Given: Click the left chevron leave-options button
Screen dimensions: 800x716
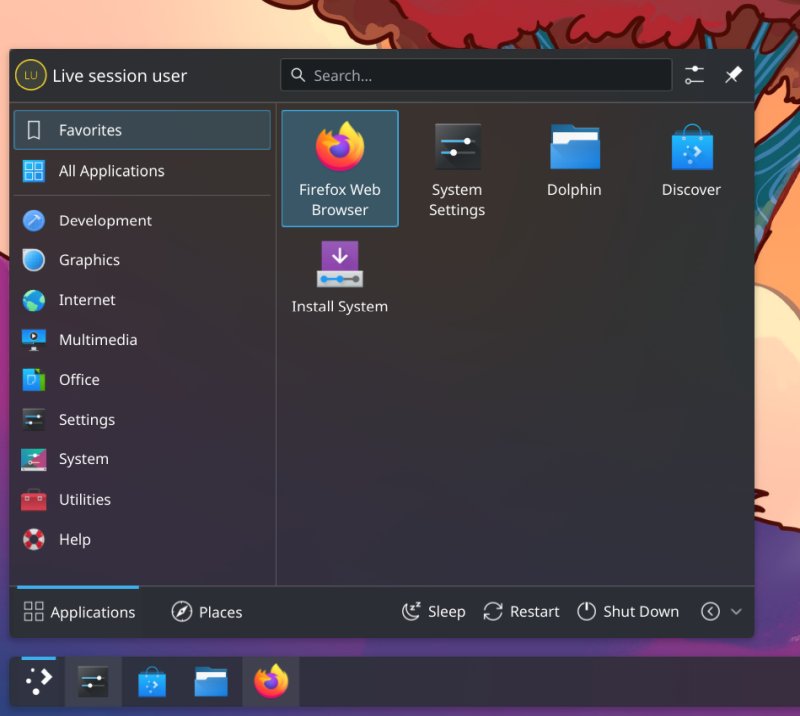Looking at the screenshot, I should click(710, 612).
